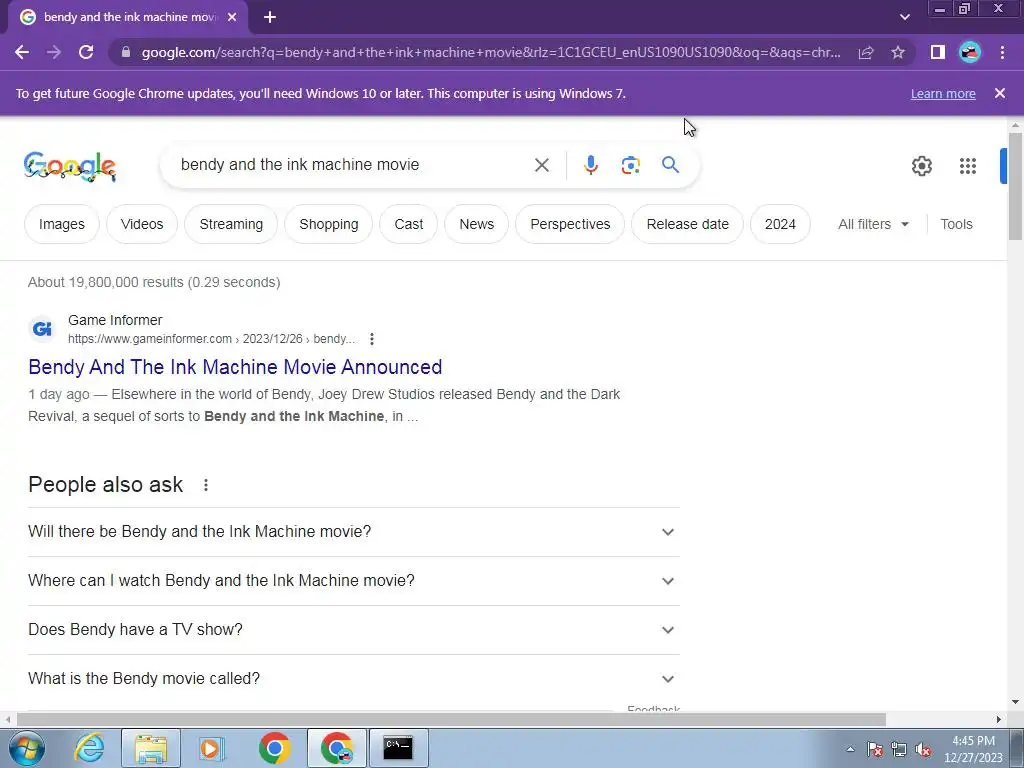1024x768 pixels.
Task: Click the scroll down arrow
Action: 1015,703
